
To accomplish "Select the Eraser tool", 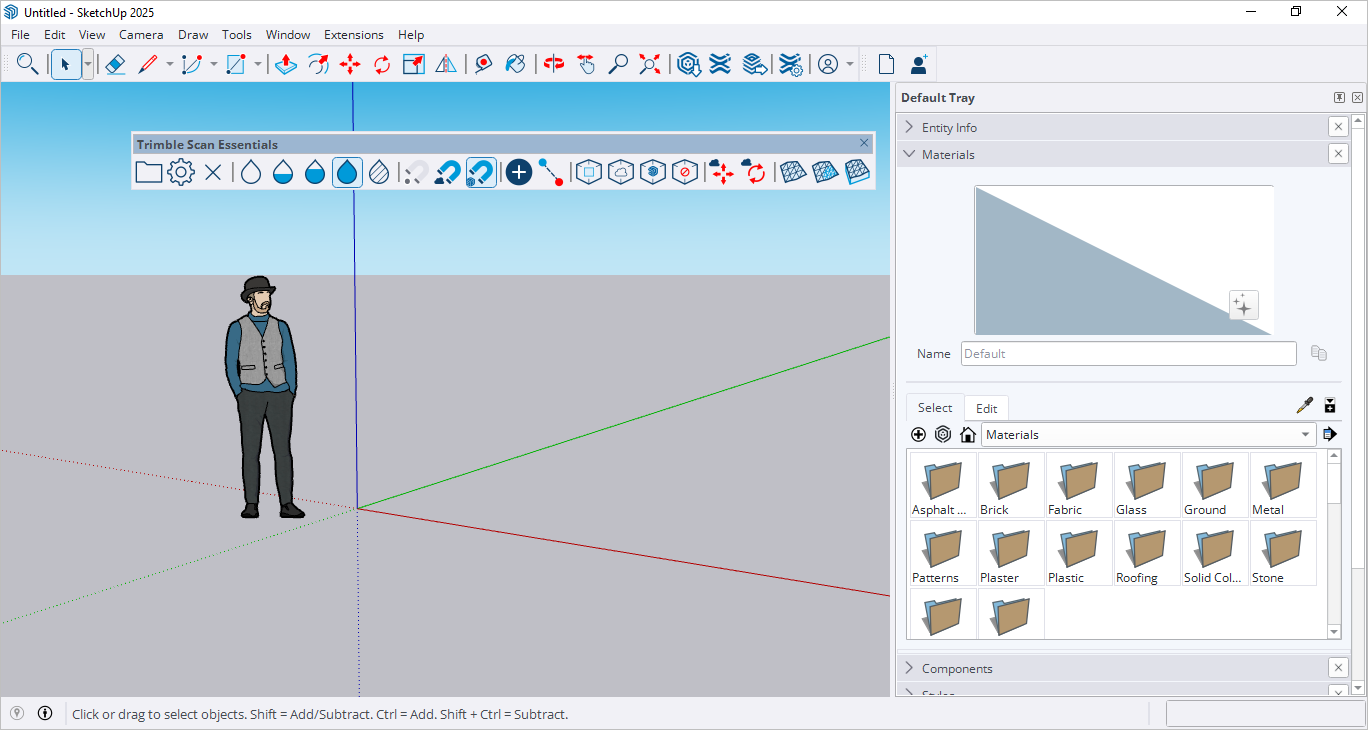I will tap(115, 63).
